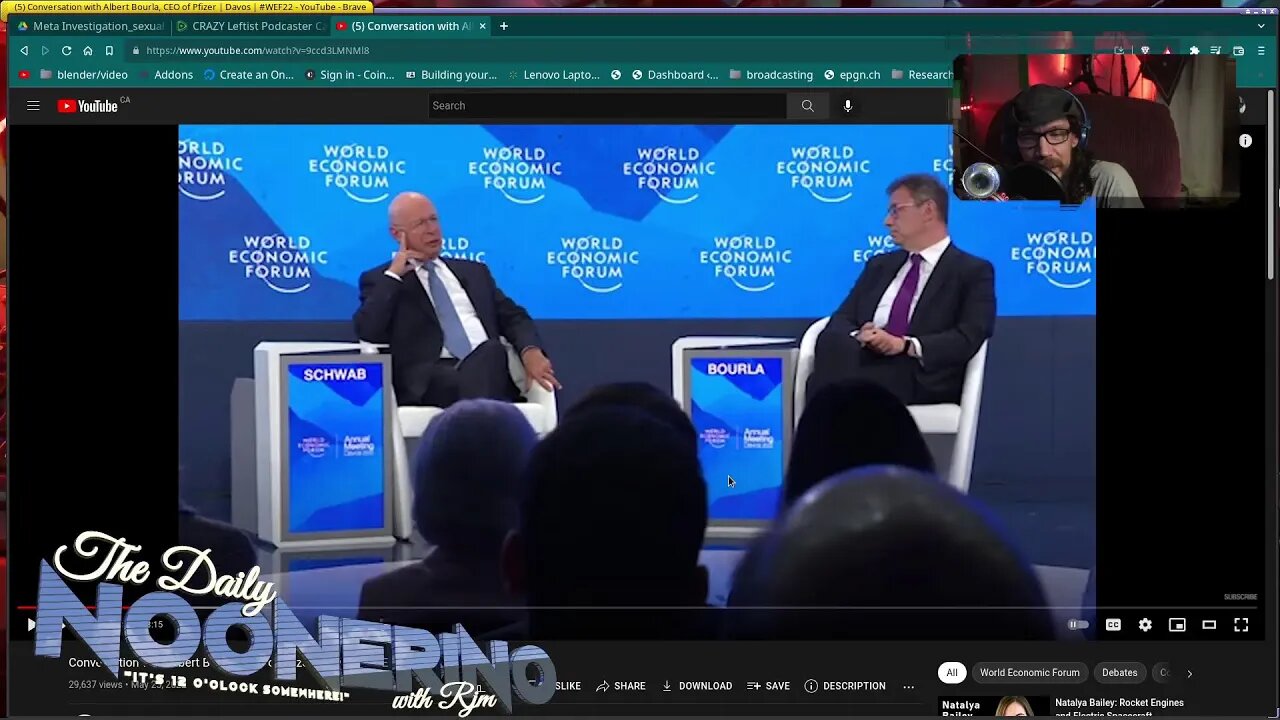
Task: Bookmark this page with the bookmark icon
Action: click(x=109, y=50)
